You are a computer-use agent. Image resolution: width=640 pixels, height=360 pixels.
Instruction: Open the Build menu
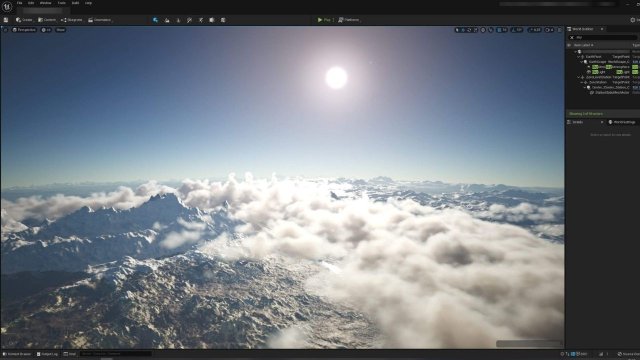point(76,3)
